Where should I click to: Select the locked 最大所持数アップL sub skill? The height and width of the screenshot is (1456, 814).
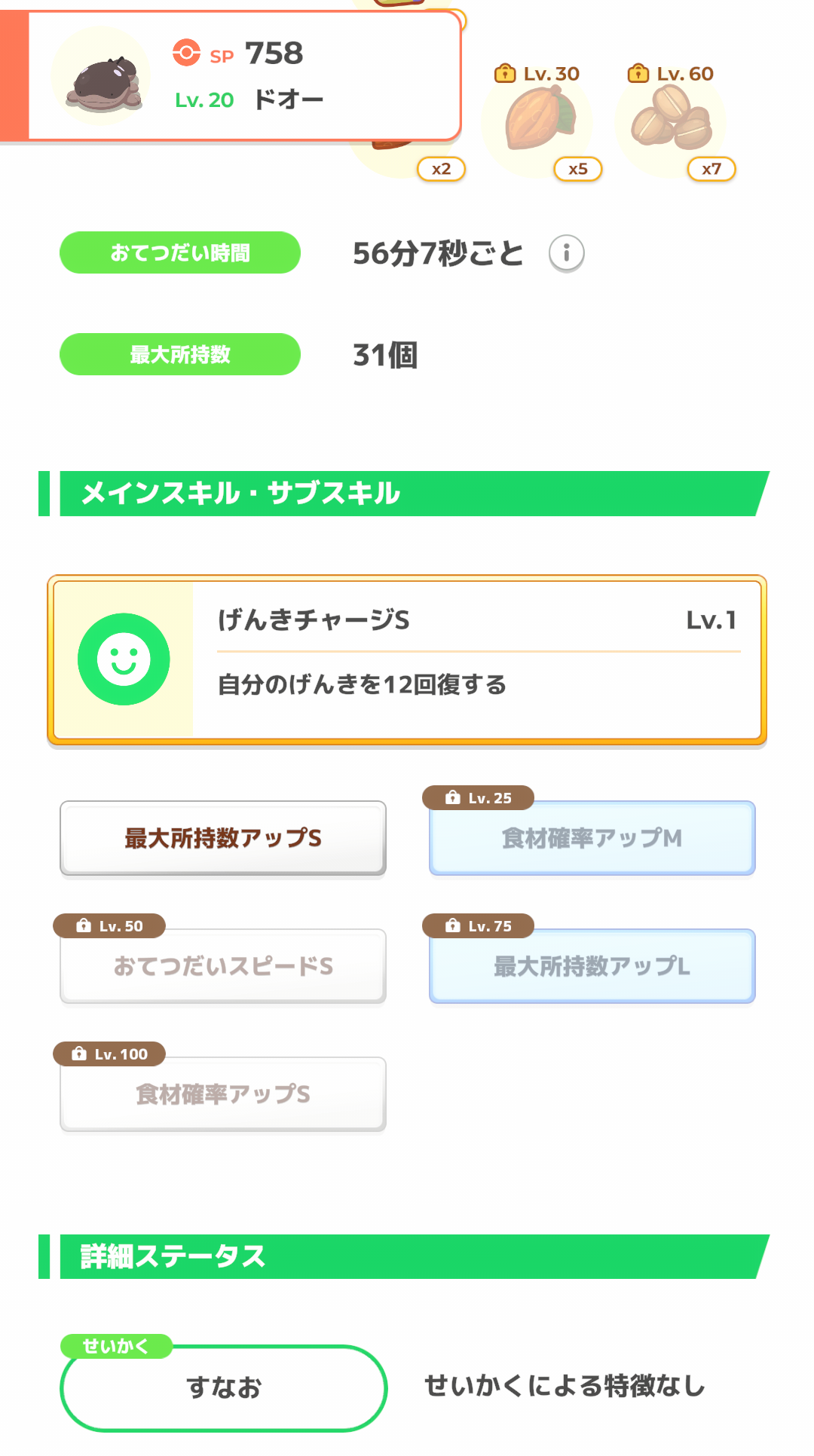592,966
